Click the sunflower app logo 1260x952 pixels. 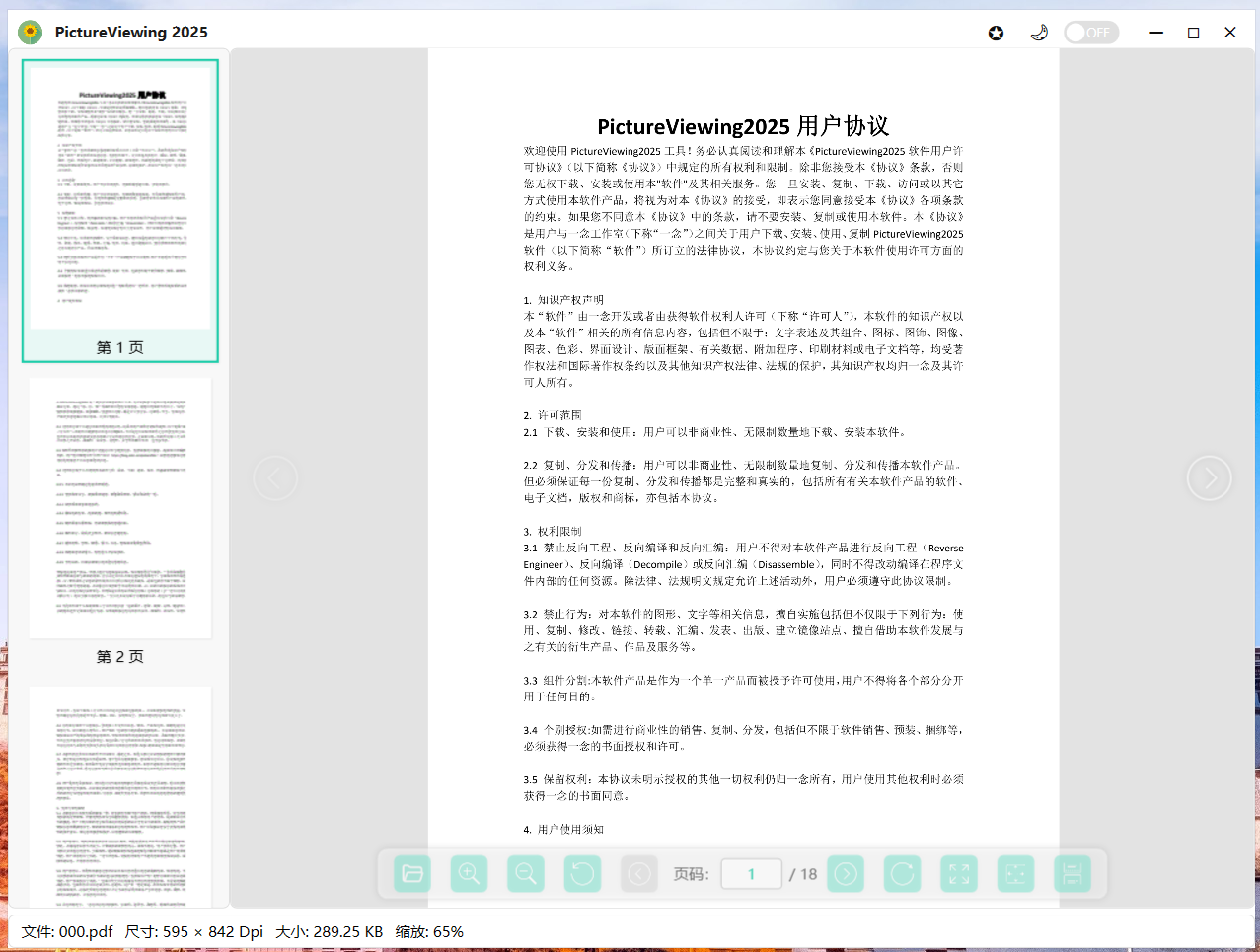(31, 33)
